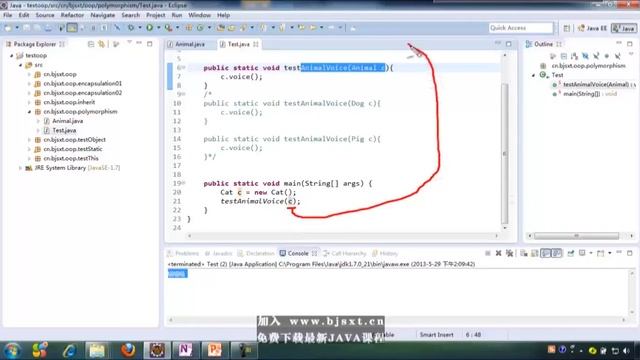Open the Open Console dropdown arrow
The height and width of the screenshot is (360, 640).
(x=610, y=253)
